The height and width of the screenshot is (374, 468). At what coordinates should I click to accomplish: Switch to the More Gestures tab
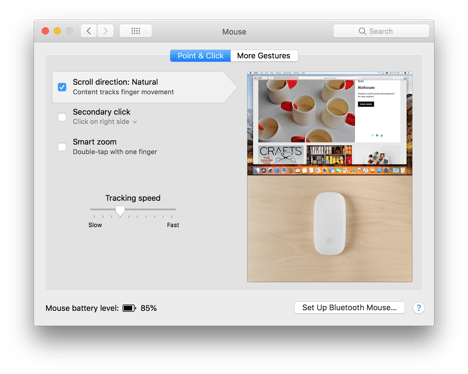[x=264, y=56]
